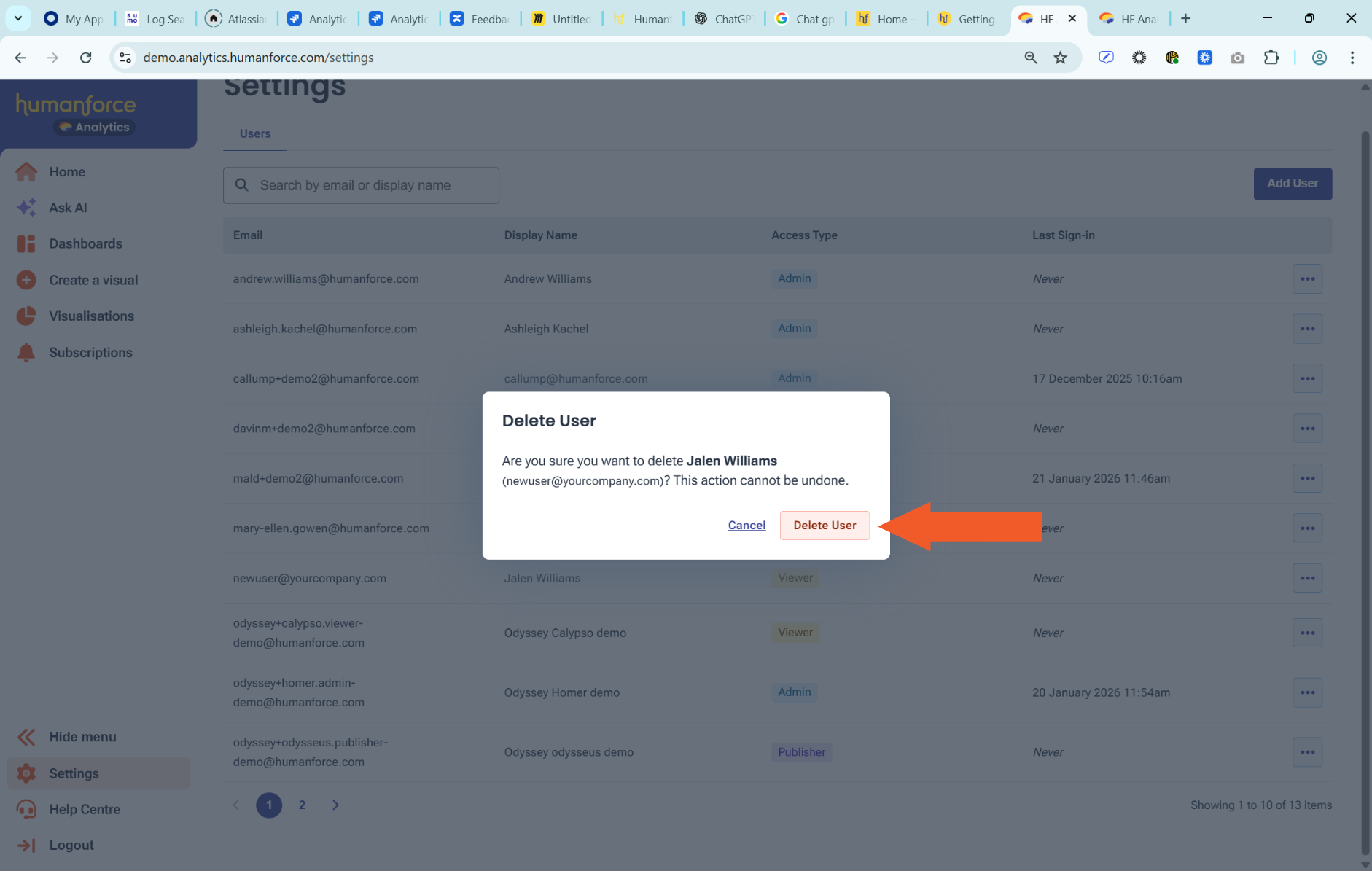Open the Home sidebar icon
Viewport: 1372px width, 871px height.
click(x=26, y=172)
